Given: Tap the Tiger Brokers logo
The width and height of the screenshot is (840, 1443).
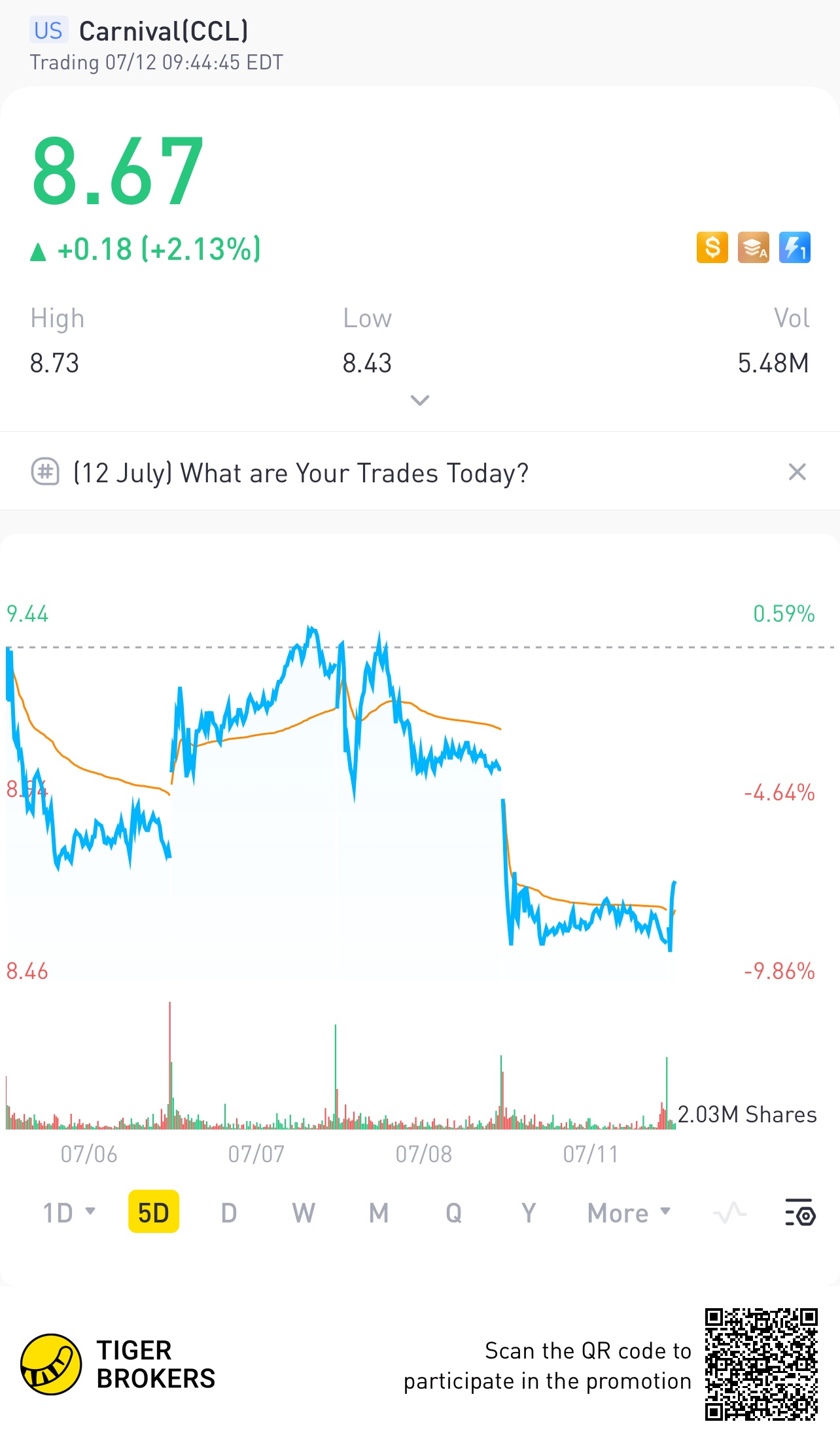Looking at the screenshot, I should pyautogui.click(x=51, y=1364).
